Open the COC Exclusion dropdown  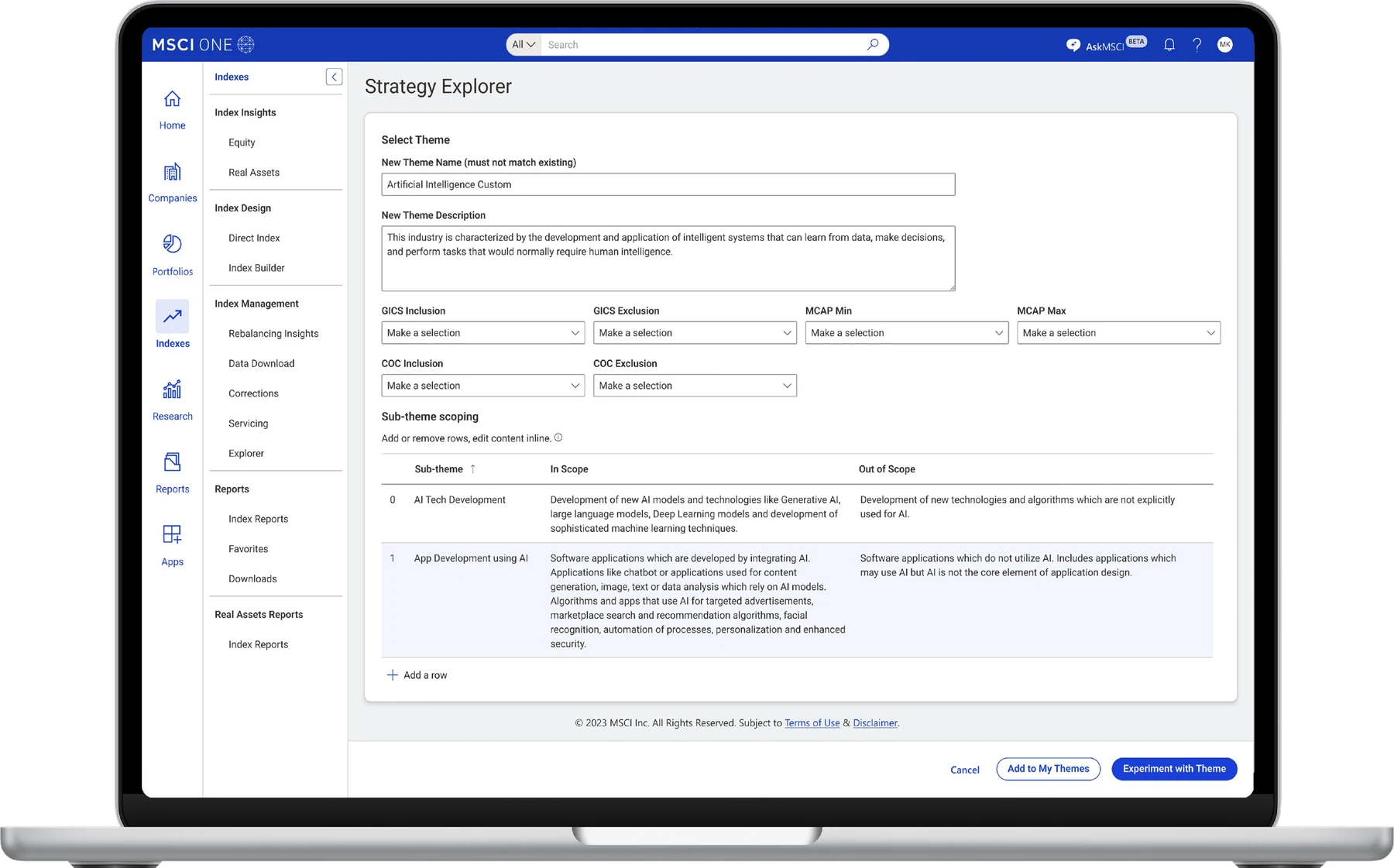point(695,386)
